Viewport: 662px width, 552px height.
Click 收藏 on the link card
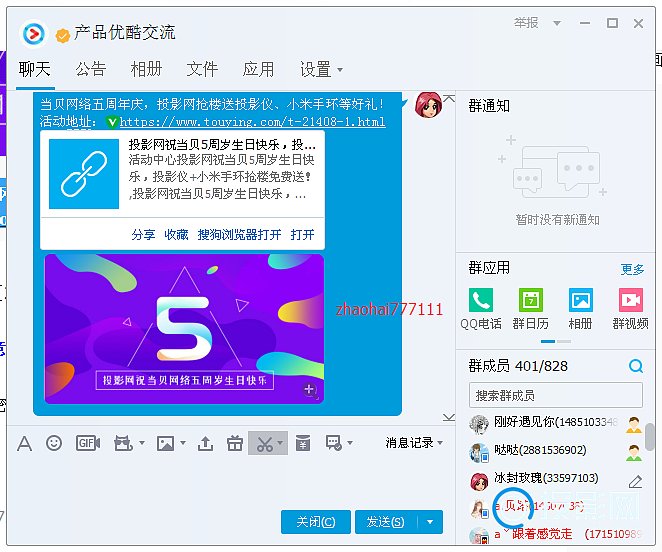coord(176,234)
